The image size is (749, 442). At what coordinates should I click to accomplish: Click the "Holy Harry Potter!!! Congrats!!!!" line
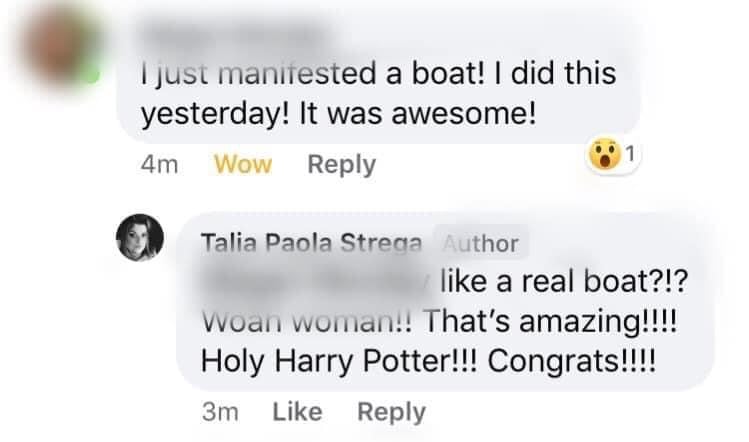(428, 360)
